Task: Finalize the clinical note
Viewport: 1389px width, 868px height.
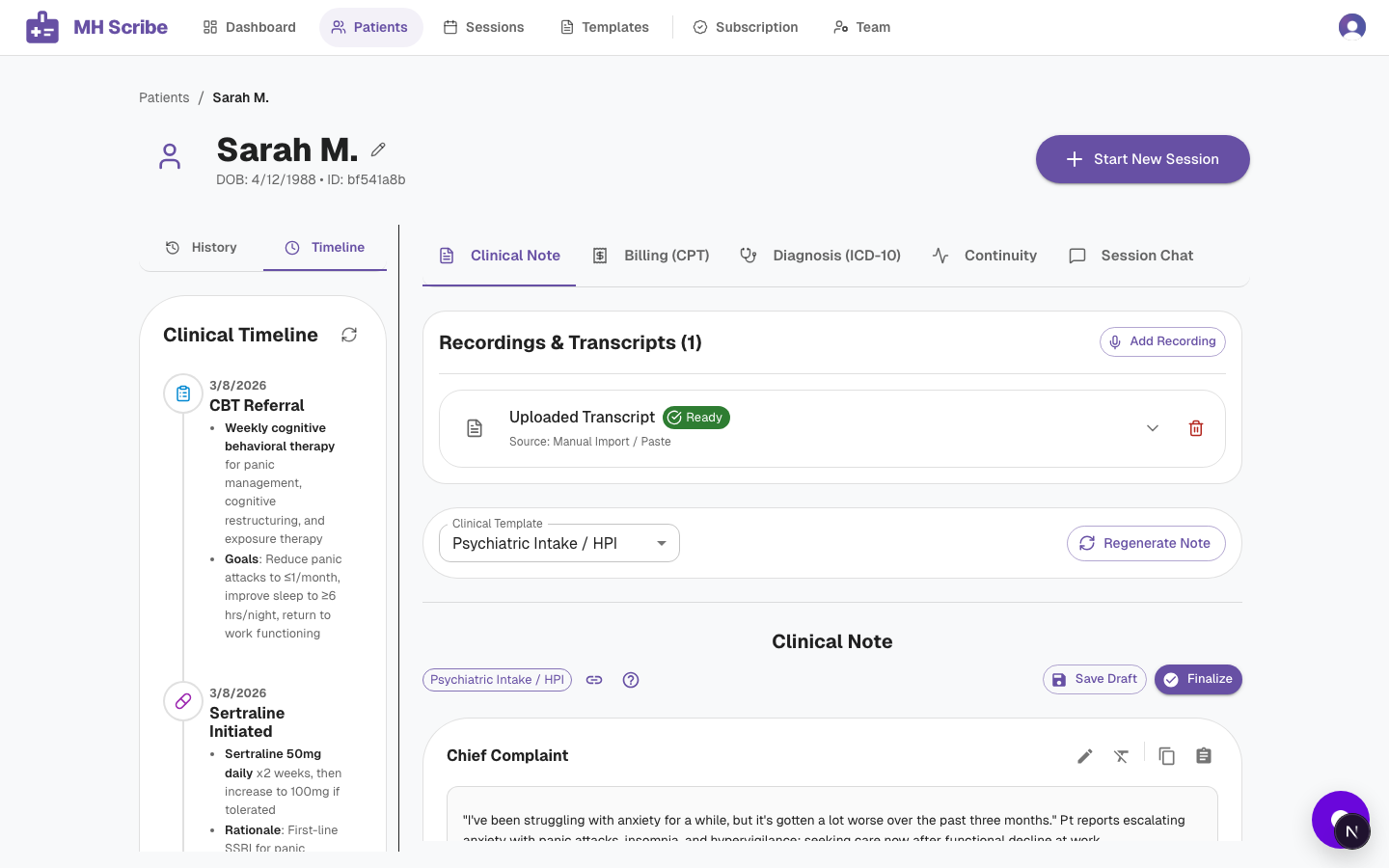Action: [1198, 679]
